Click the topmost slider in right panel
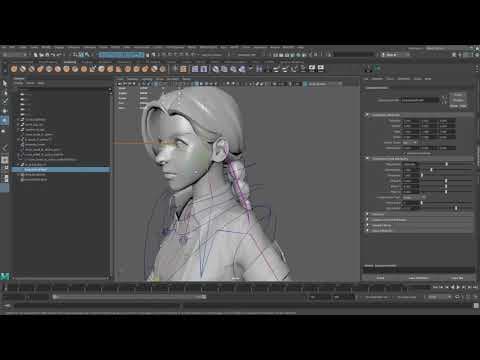Image resolution: width=480 pixels, height=360 pixels. 447,164
